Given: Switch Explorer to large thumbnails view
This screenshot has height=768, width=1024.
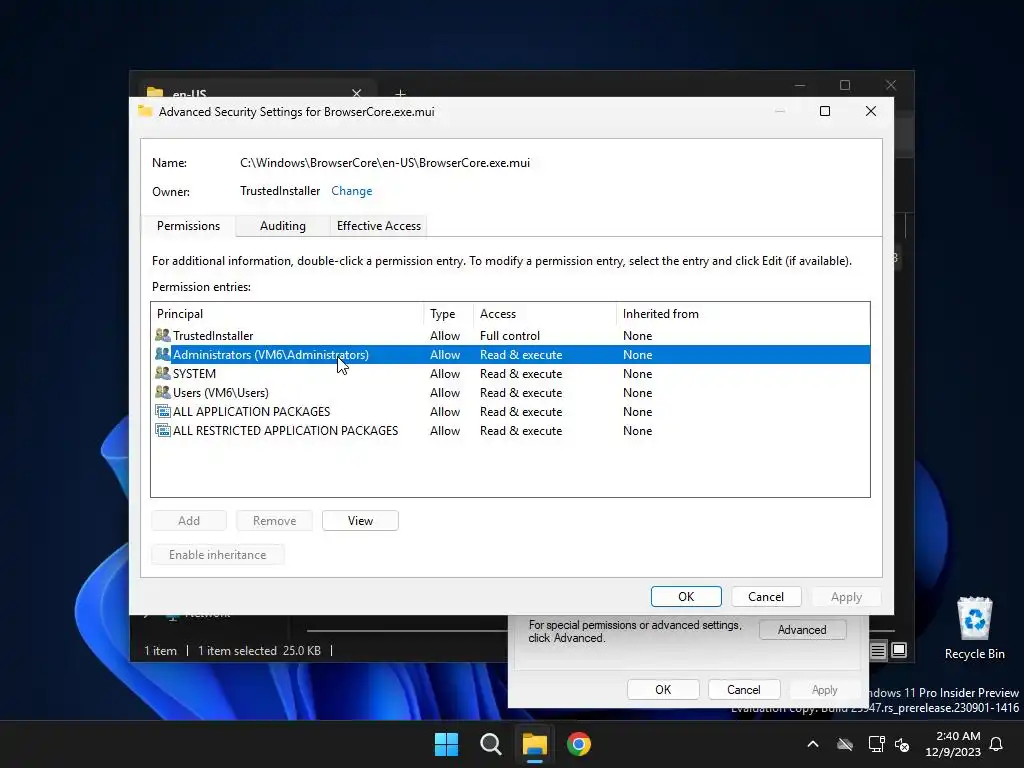Looking at the screenshot, I should coord(899,650).
